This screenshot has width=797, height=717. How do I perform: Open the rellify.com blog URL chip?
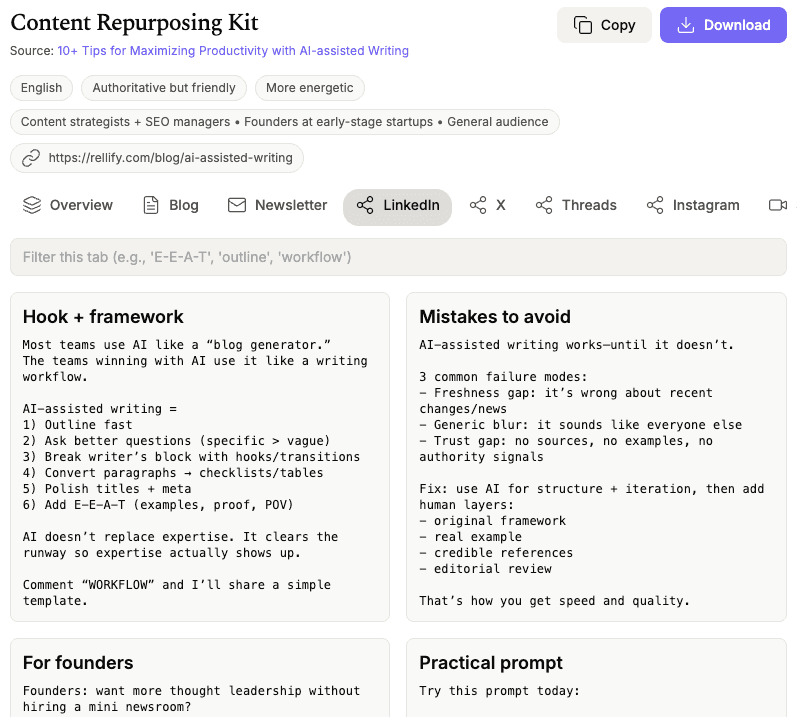157,158
